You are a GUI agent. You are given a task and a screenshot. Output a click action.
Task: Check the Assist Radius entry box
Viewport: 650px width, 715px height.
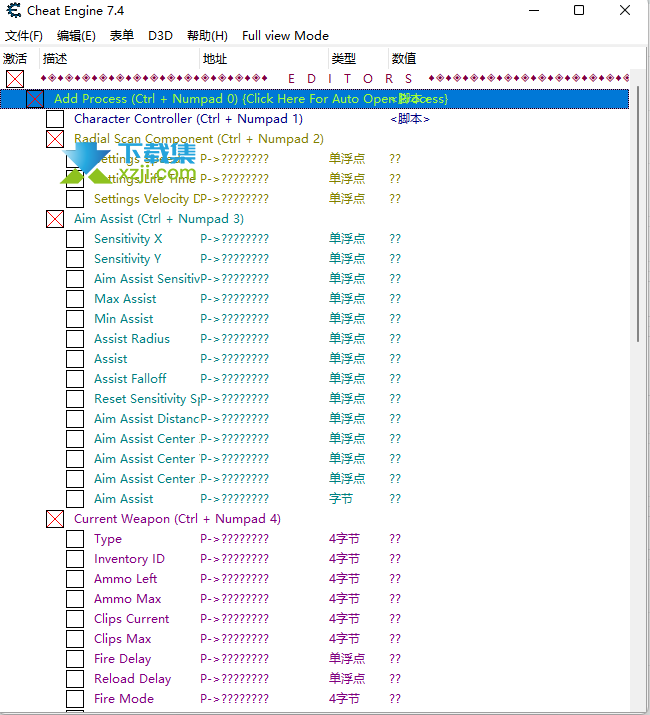75,339
